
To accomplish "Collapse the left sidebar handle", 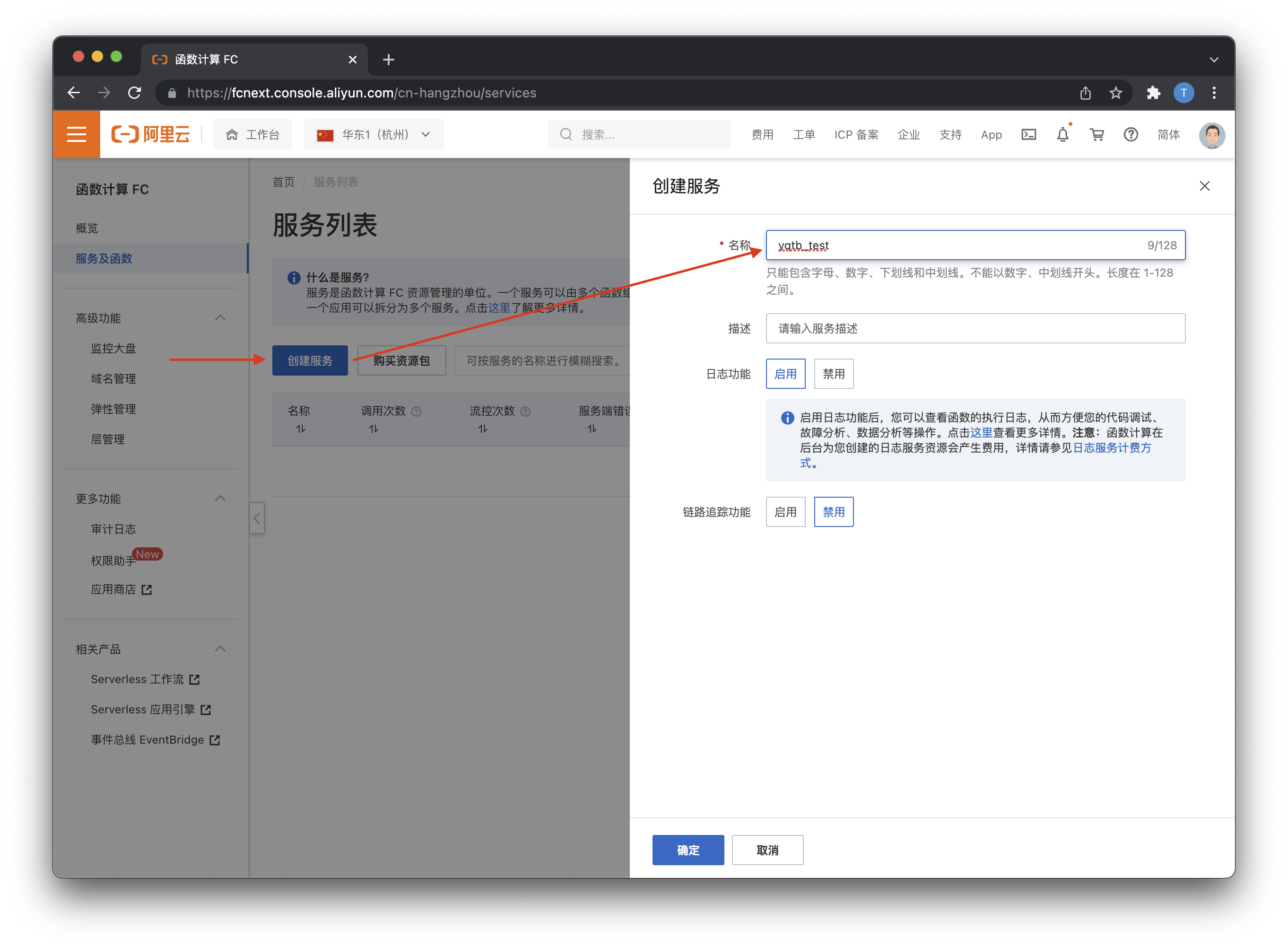I will point(256,518).
